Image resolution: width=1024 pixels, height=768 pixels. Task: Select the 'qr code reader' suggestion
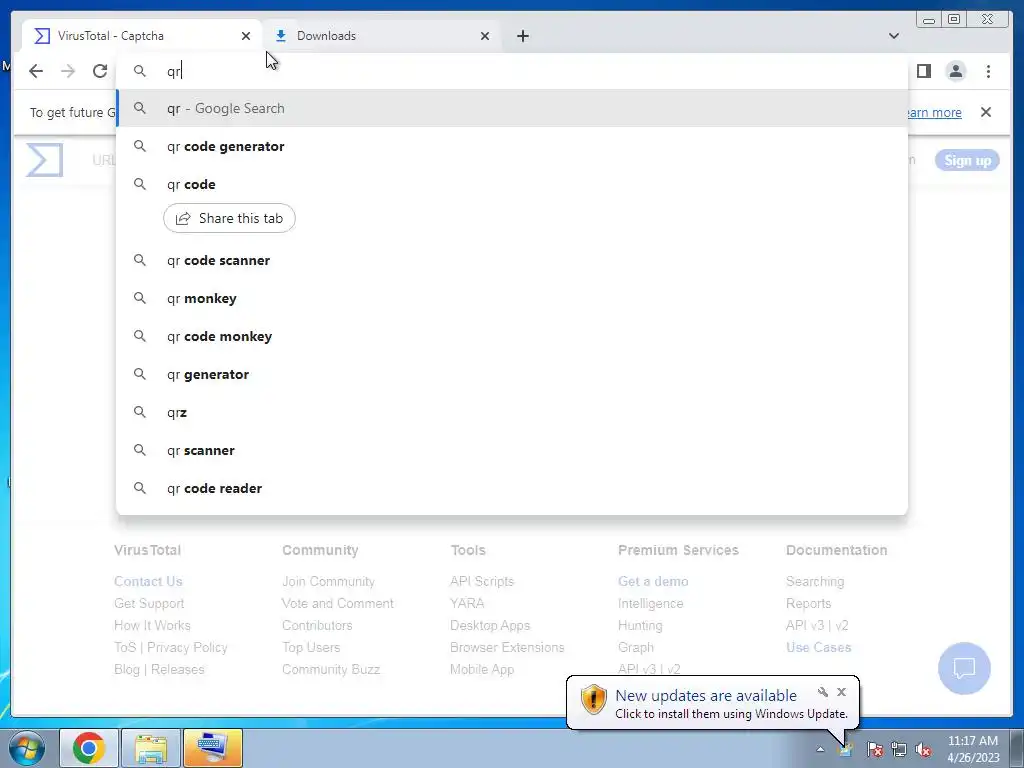click(512, 488)
